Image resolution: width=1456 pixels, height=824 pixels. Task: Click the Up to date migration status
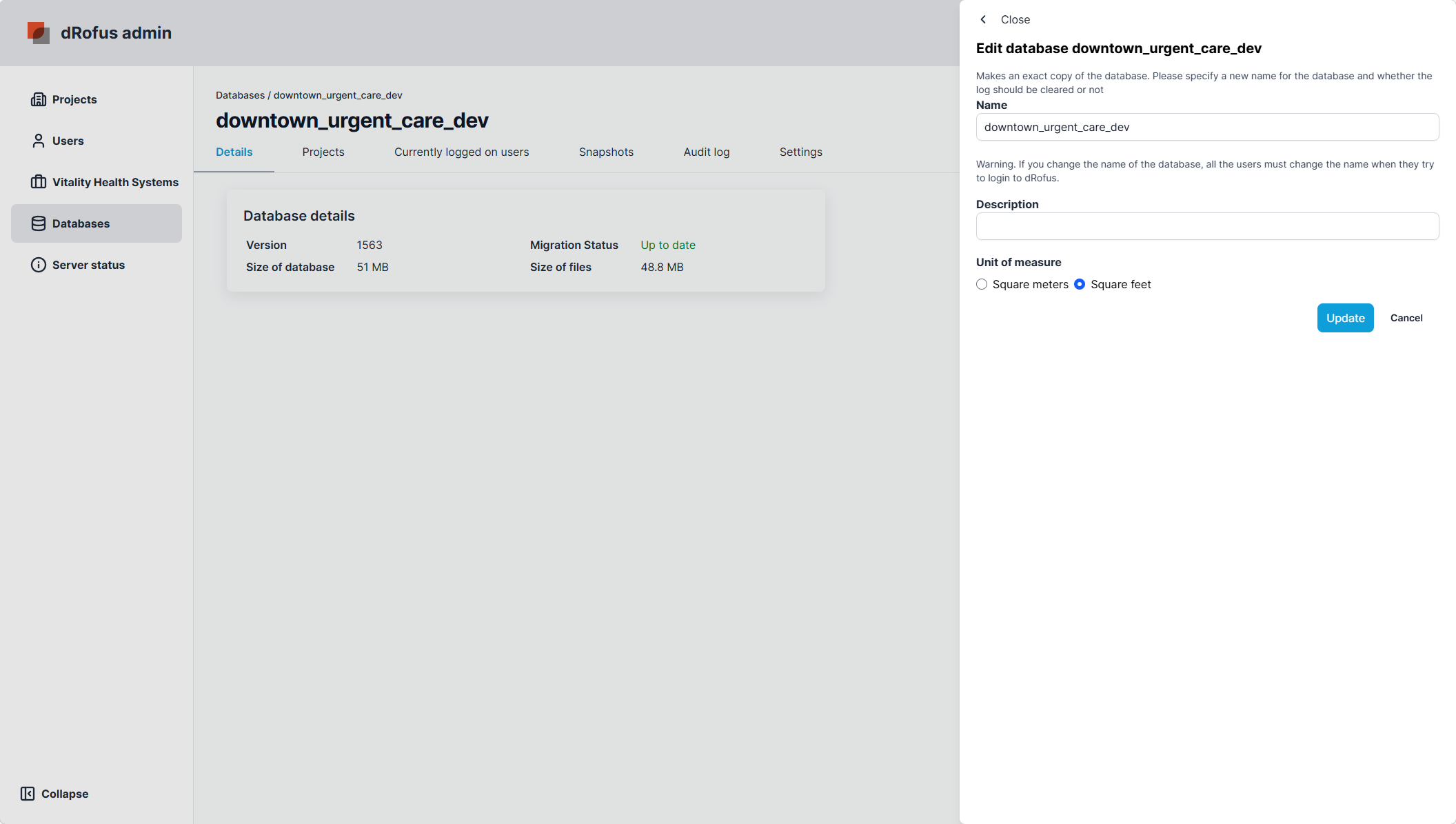click(x=668, y=245)
